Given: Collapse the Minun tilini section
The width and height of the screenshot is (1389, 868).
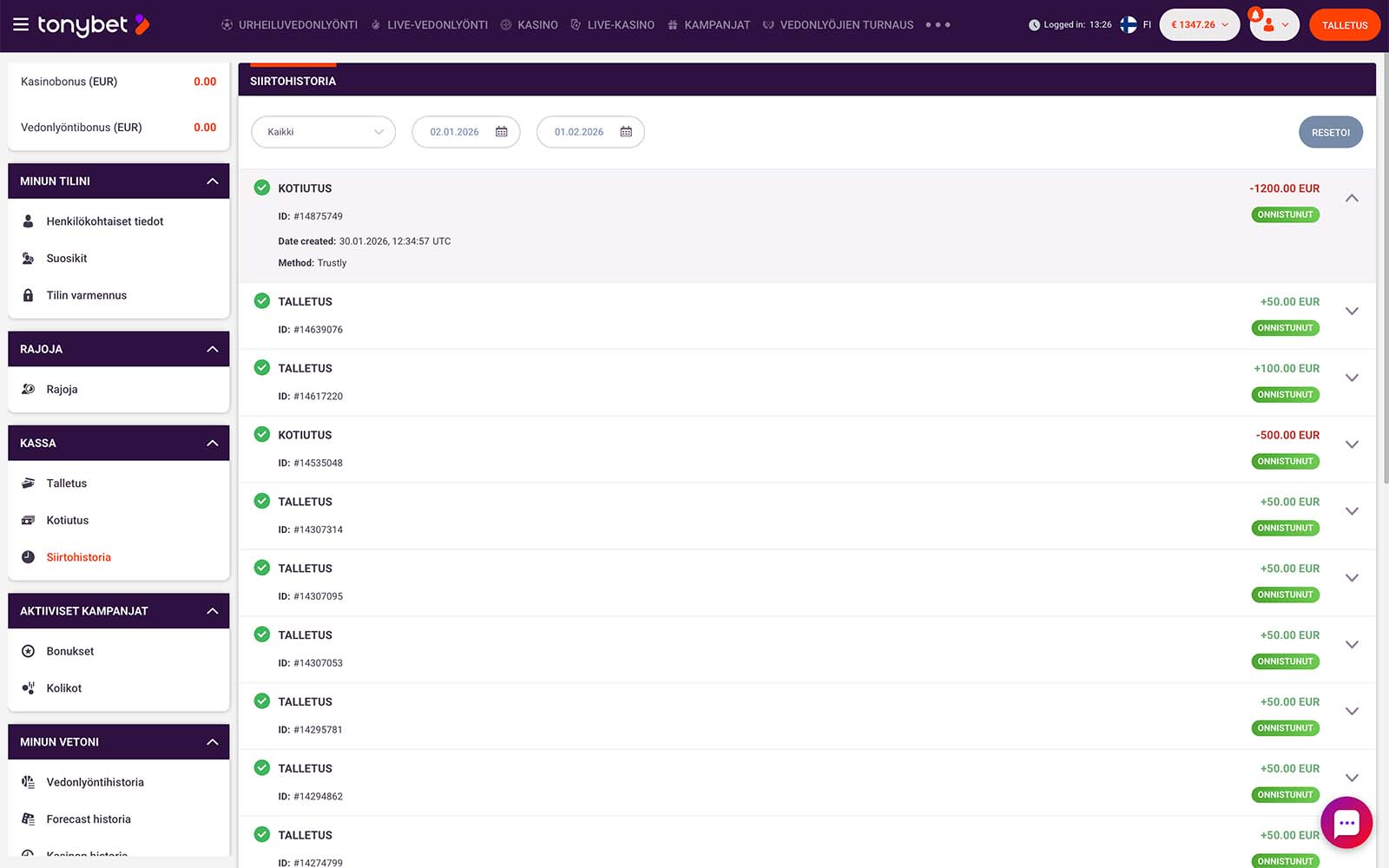Looking at the screenshot, I should coord(213,181).
